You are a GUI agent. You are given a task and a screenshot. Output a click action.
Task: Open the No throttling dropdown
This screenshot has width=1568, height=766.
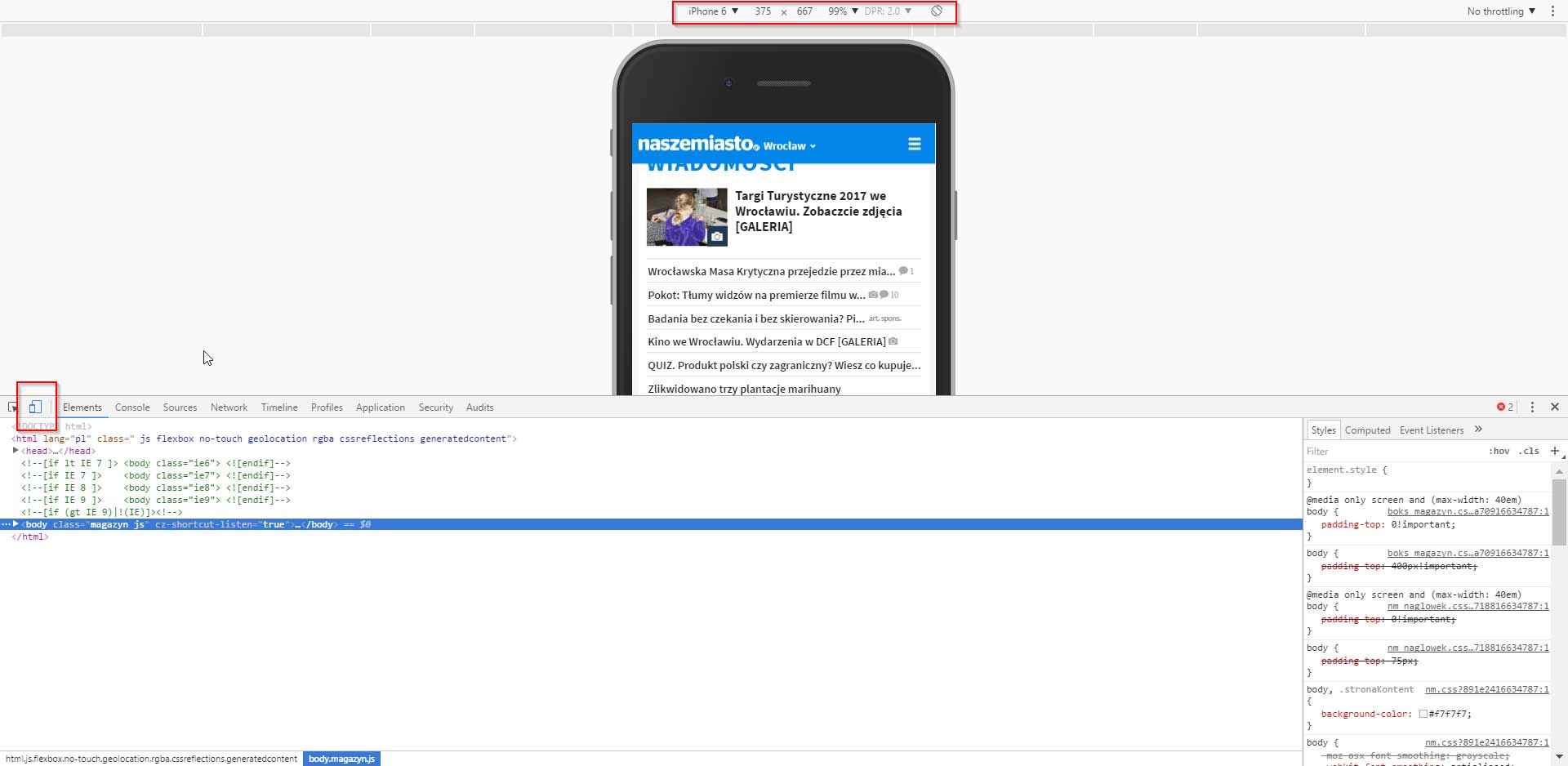pos(1501,11)
